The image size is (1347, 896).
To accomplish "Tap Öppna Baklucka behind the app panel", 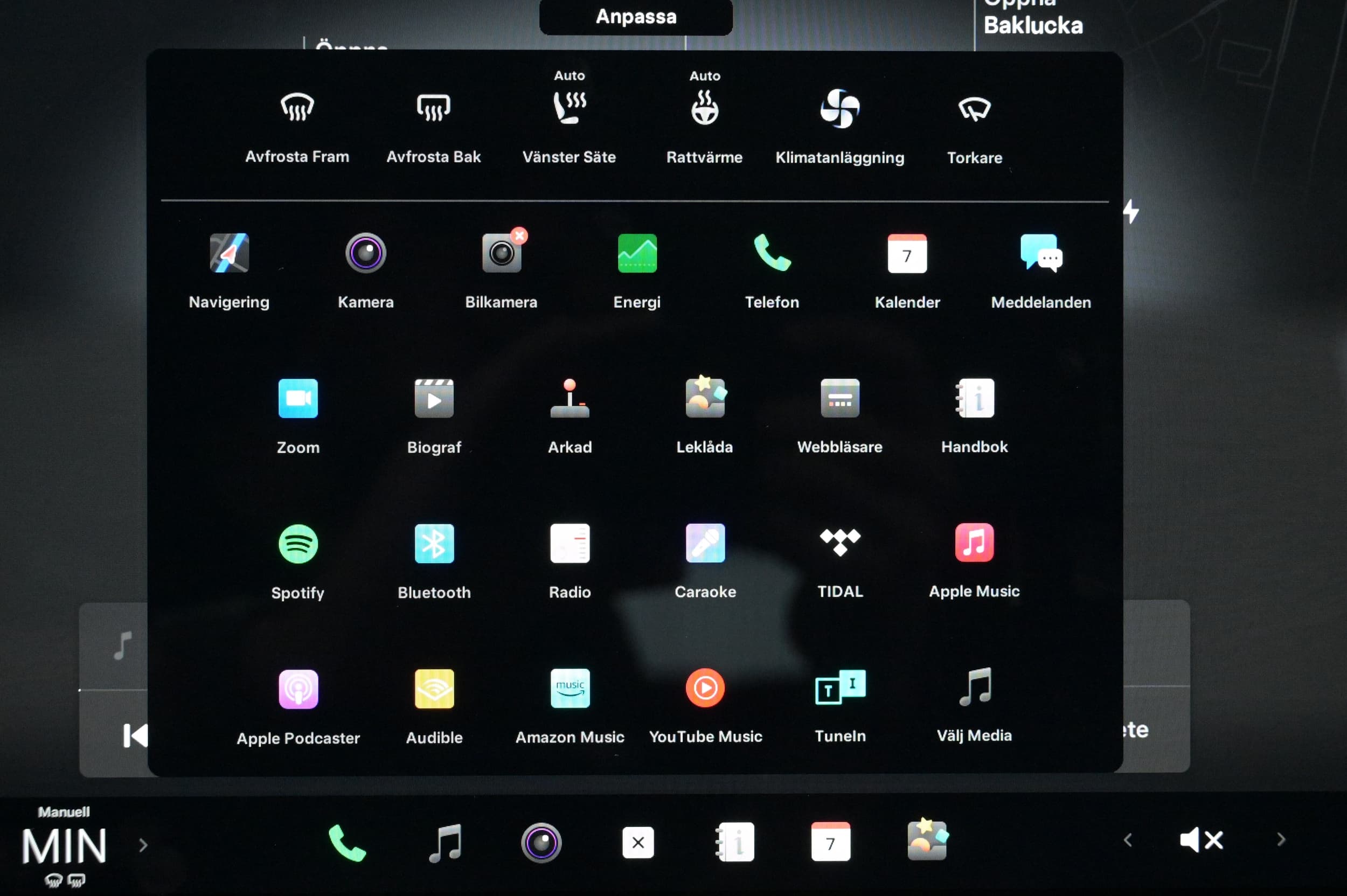I will pyautogui.click(x=1033, y=17).
